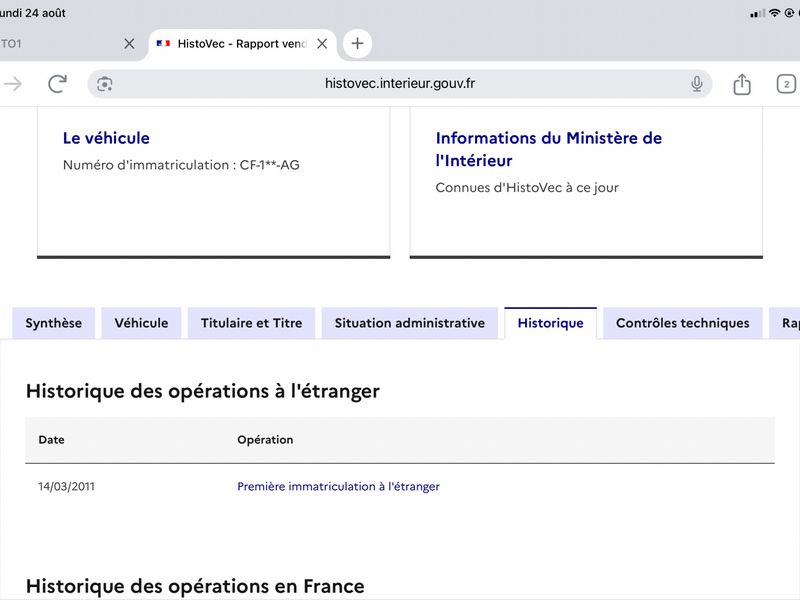This screenshot has width=800, height=600.
Task: Close the TO1 tab
Action: [x=129, y=44]
